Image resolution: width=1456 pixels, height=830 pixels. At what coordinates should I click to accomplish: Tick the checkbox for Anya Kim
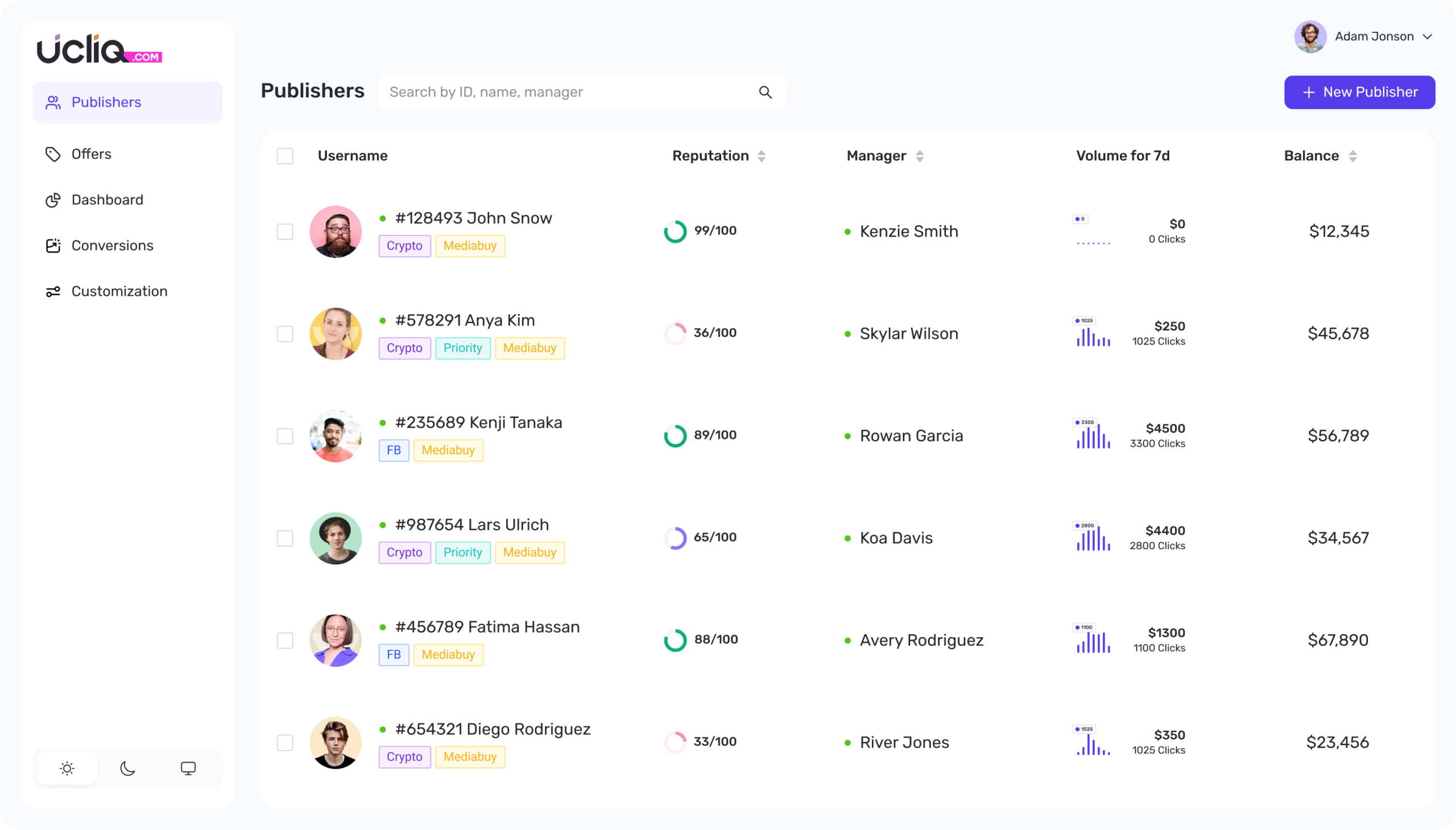click(x=285, y=334)
